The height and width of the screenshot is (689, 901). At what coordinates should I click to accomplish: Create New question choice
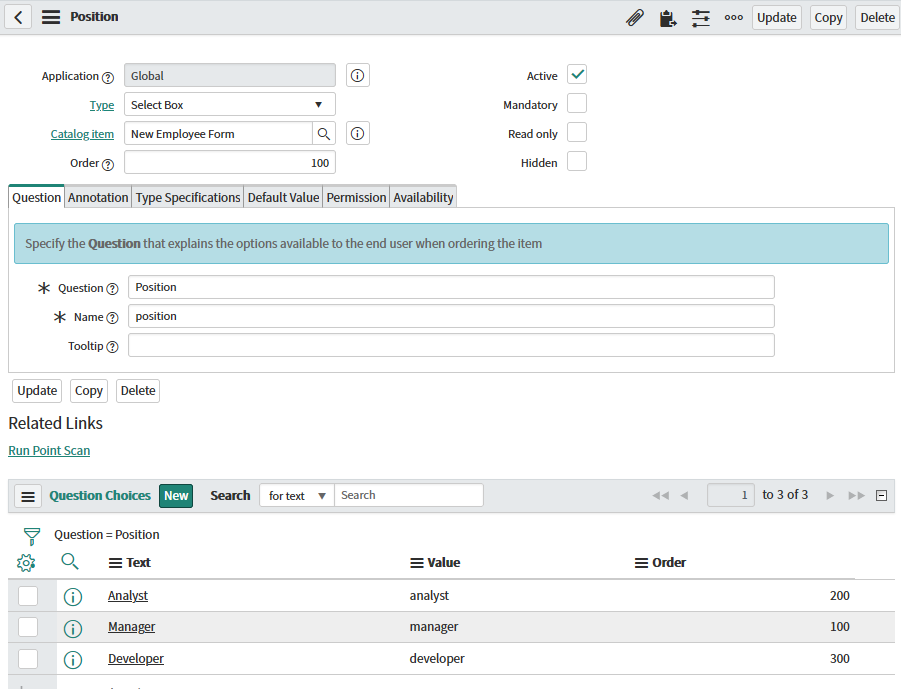pos(176,496)
